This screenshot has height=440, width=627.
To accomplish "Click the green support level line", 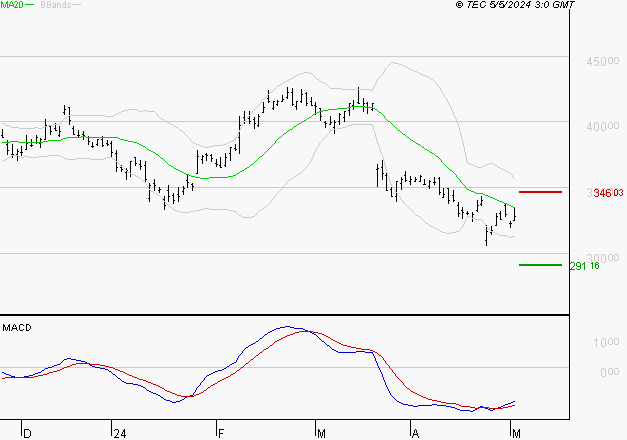I will point(540,265).
